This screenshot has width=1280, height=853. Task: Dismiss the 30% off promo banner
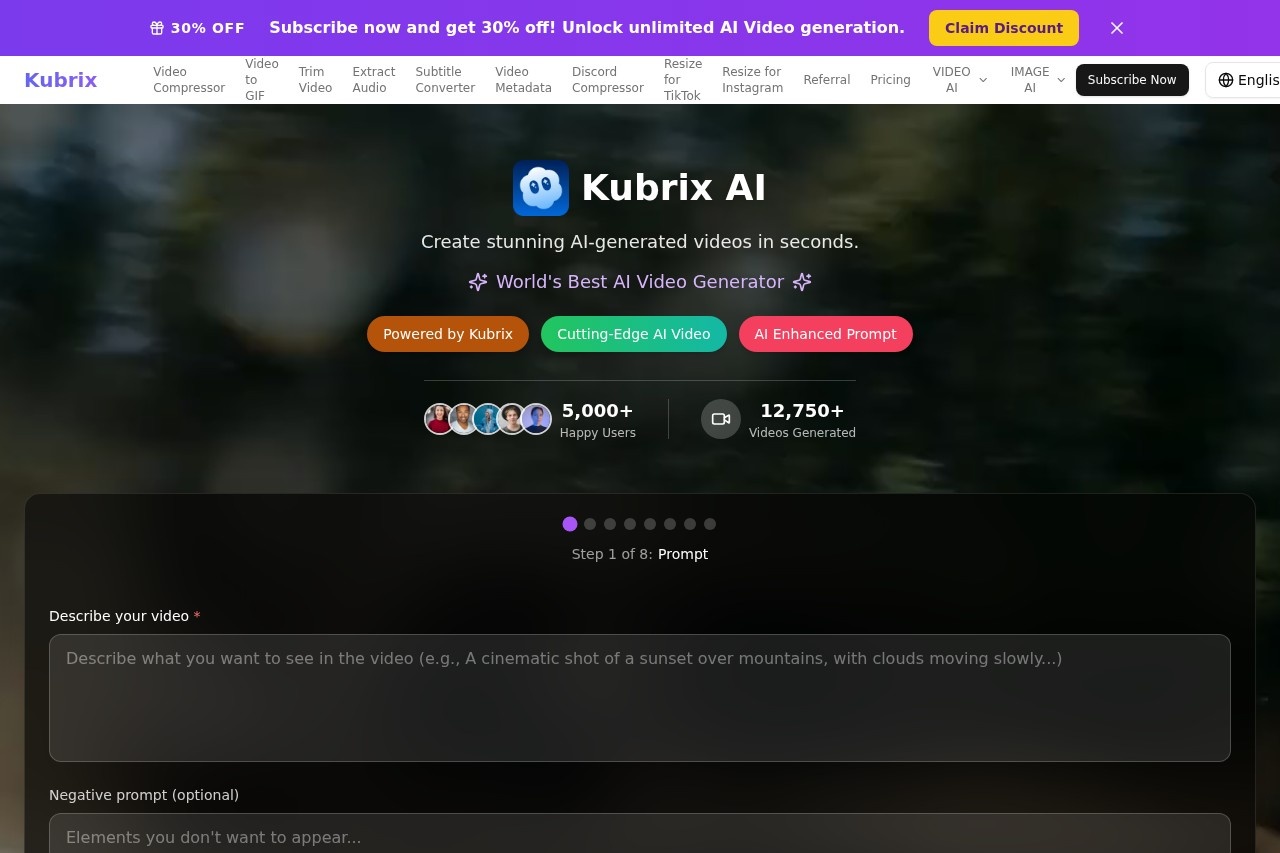[x=1117, y=28]
